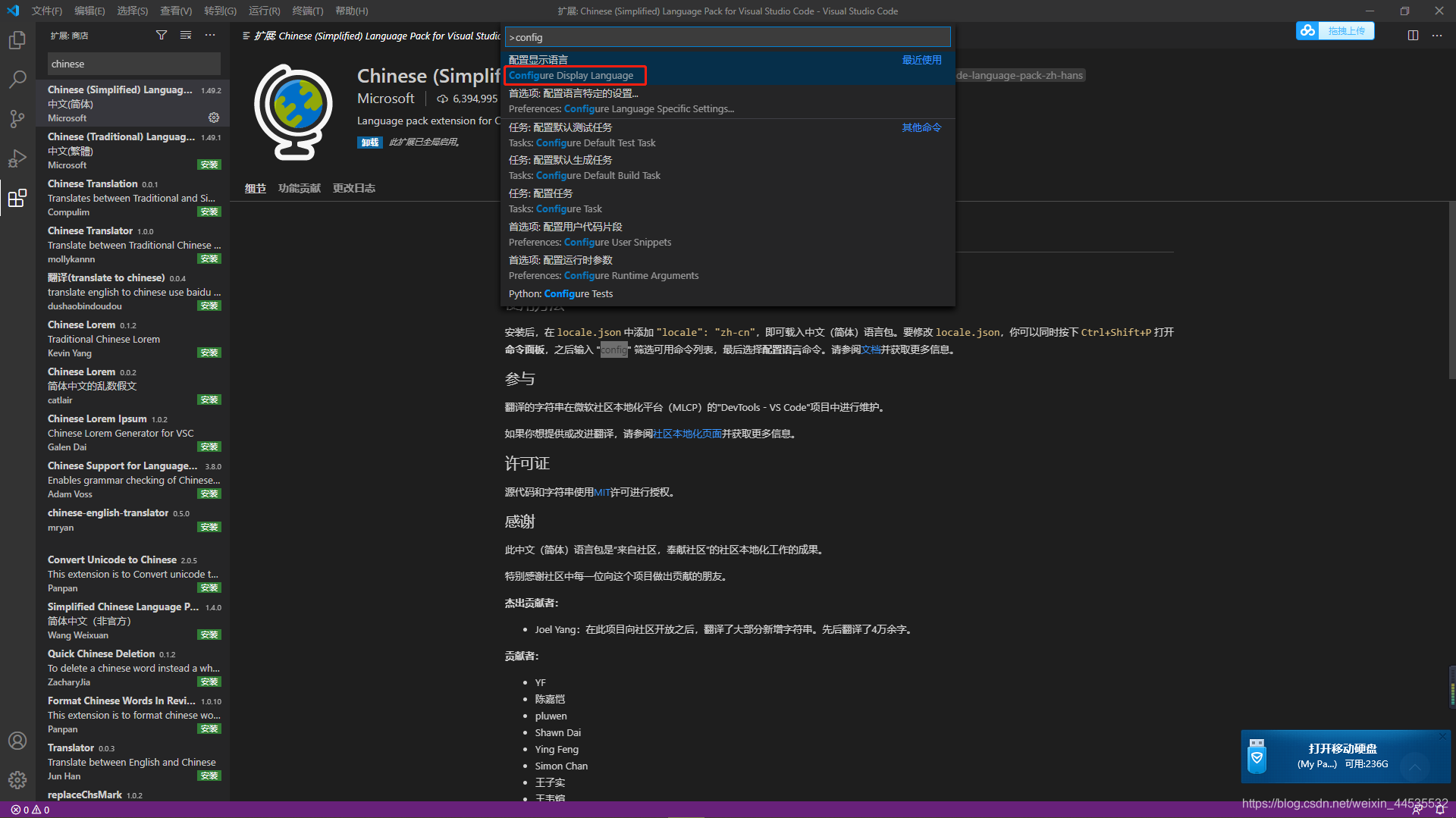
Task: Select Tasks: Configure Task command
Action: (727, 201)
